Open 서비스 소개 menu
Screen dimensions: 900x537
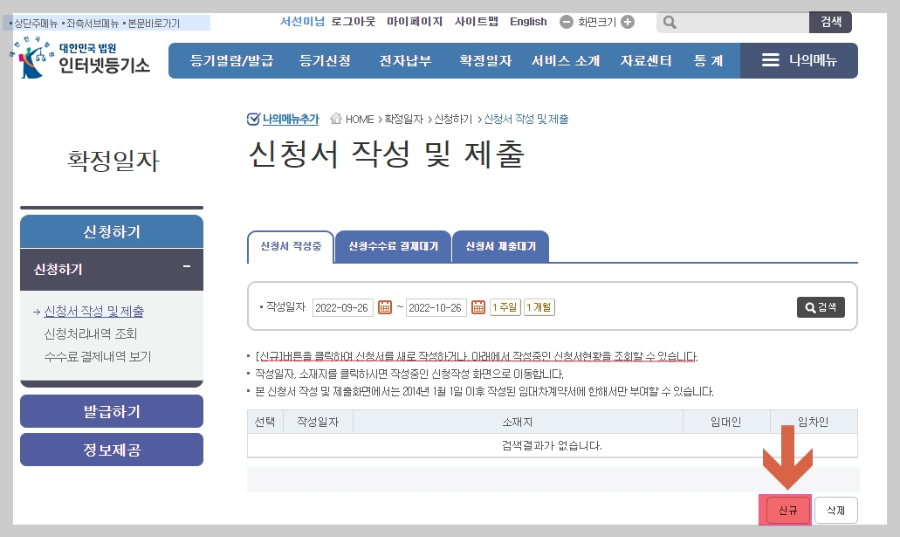point(565,61)
